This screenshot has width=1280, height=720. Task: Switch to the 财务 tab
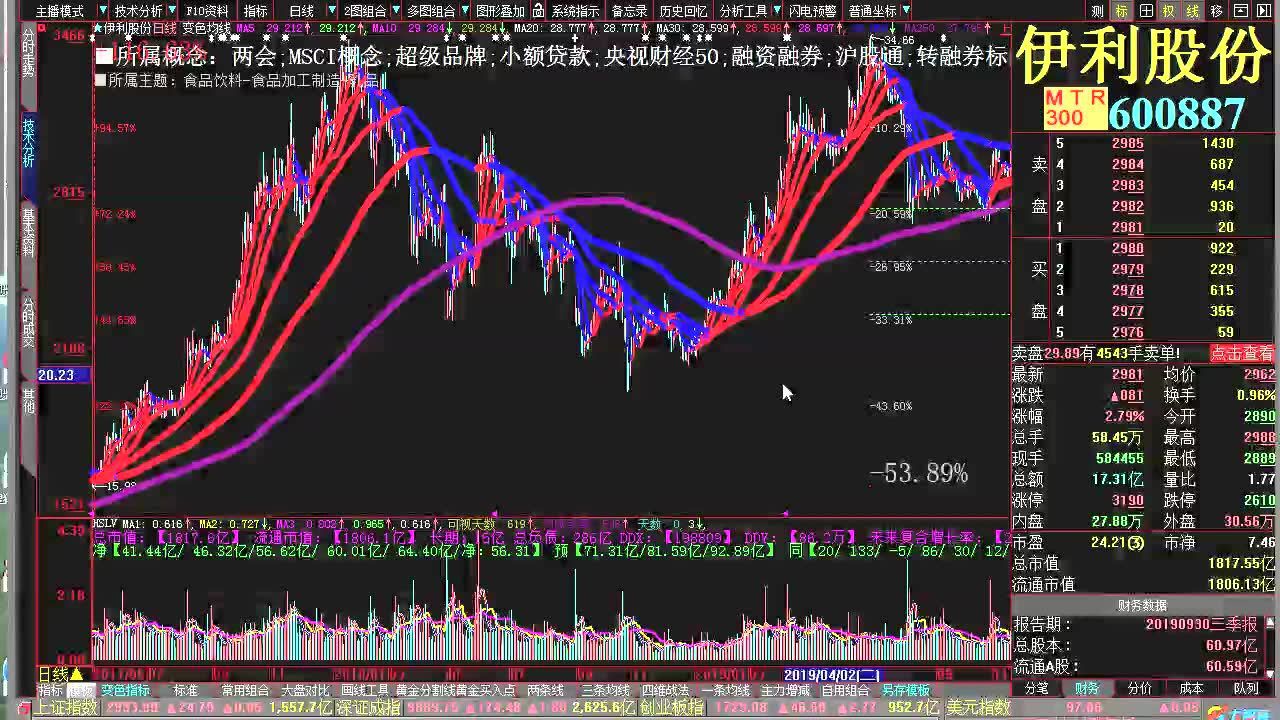click(x=1087, y=688)
